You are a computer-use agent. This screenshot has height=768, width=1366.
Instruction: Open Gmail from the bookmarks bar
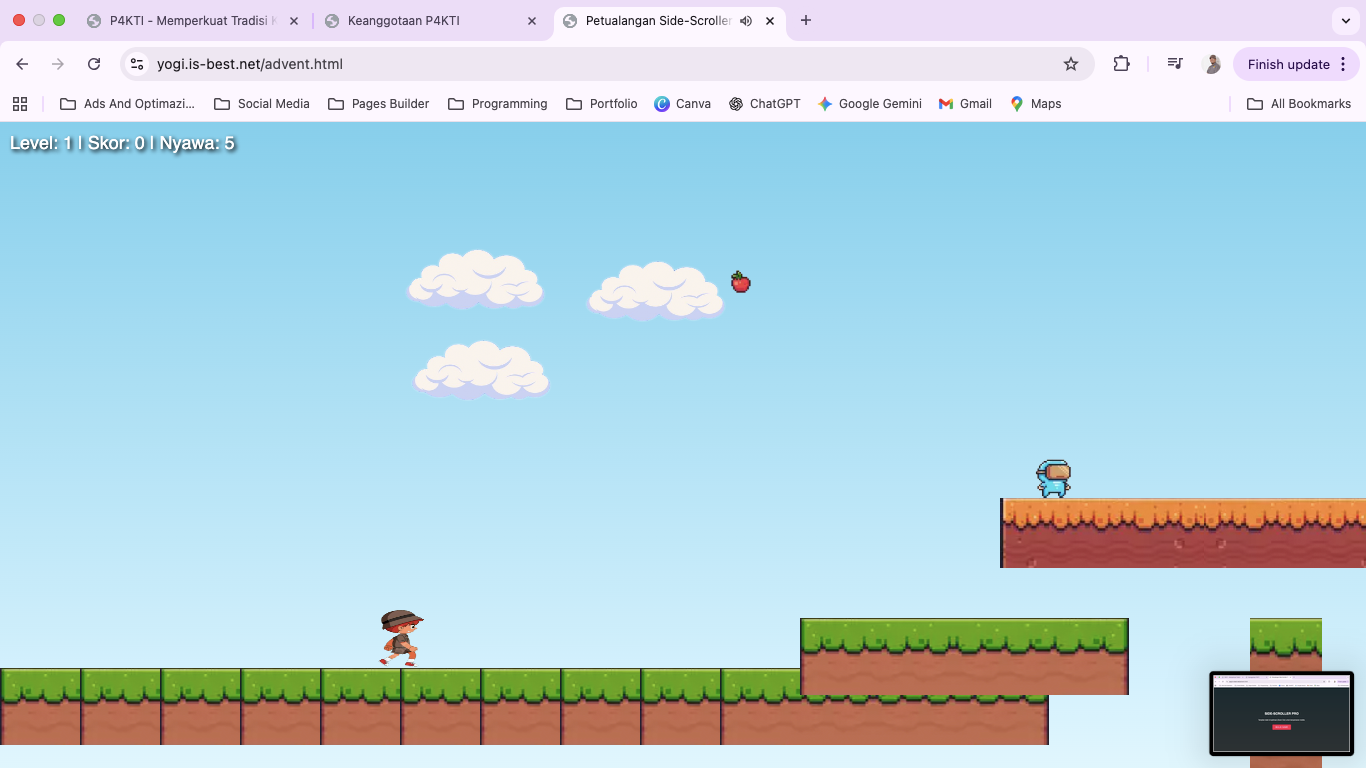click(963, 103)
